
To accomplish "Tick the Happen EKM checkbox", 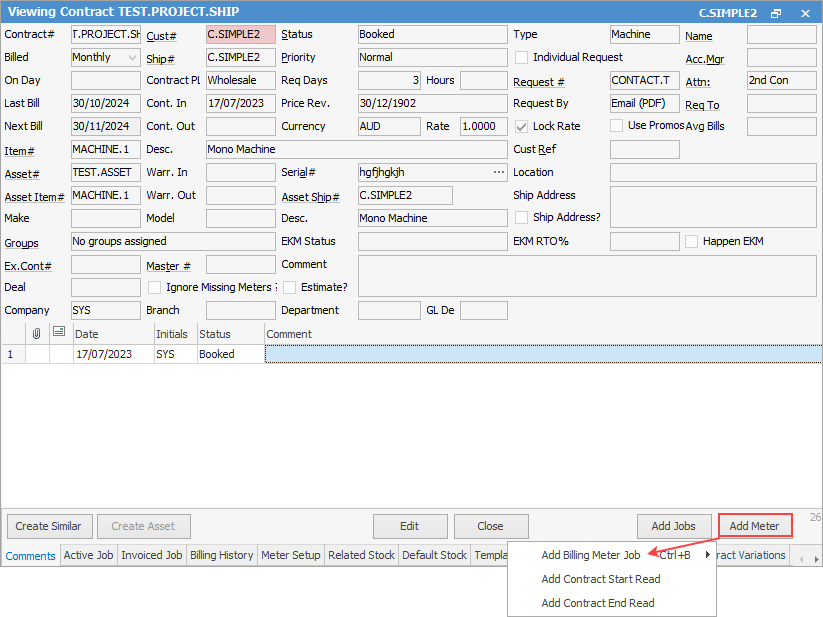I will click(691, 242).
